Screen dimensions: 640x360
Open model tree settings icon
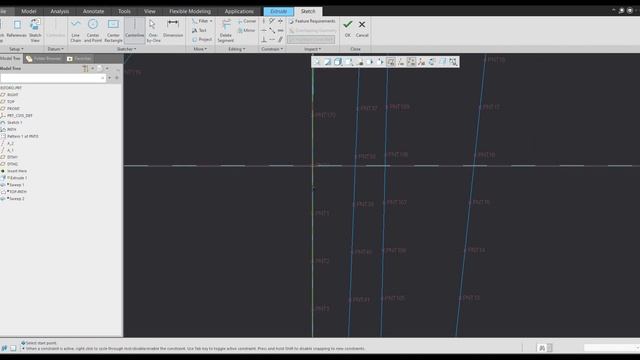pos(85,69)
